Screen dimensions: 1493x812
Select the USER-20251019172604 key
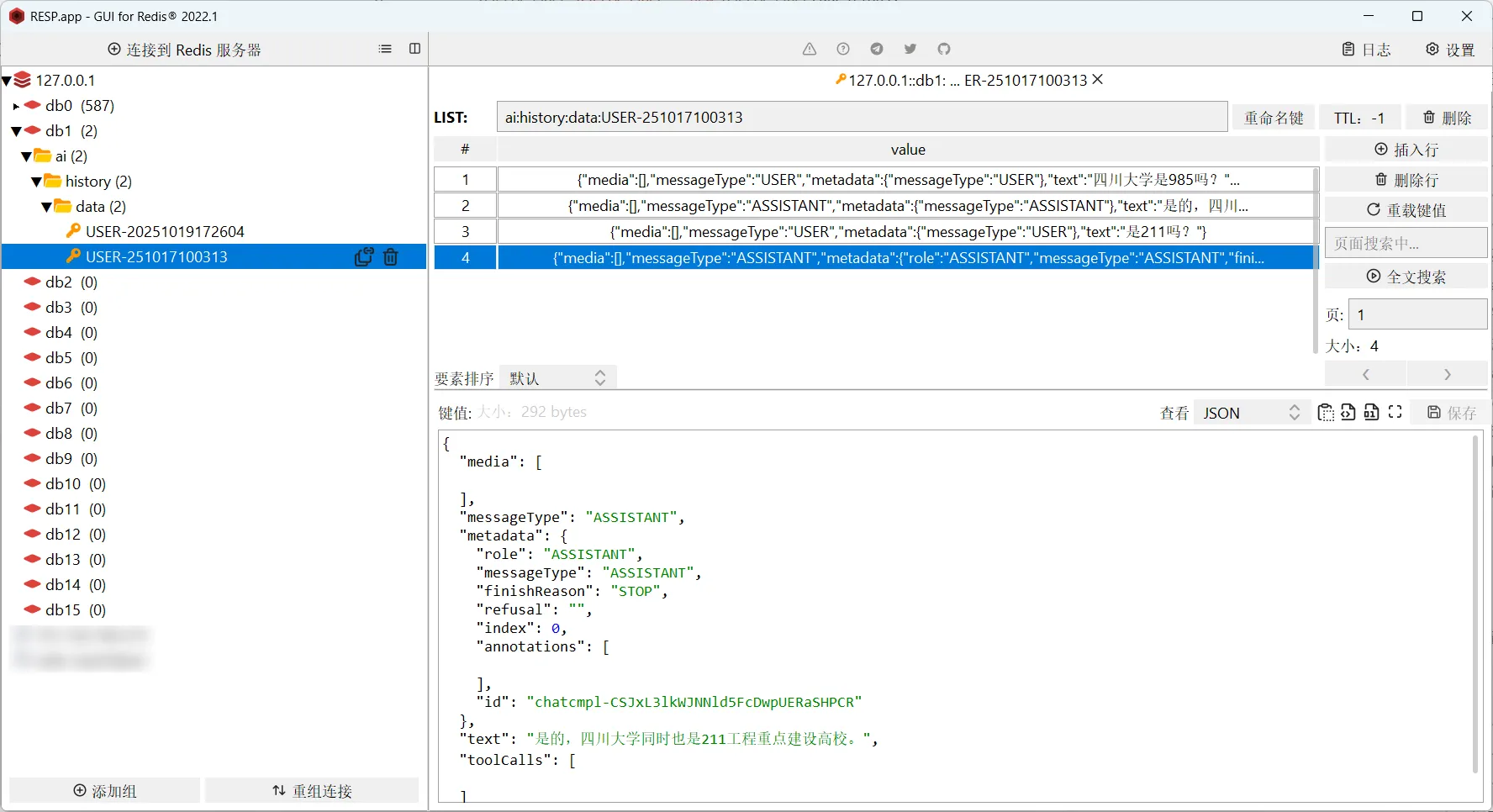(x=165, y=231)
